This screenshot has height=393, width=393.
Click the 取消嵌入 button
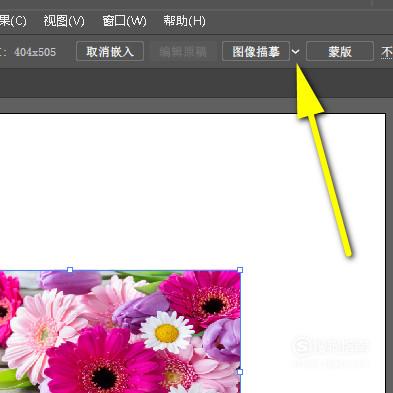pos(110,51)
